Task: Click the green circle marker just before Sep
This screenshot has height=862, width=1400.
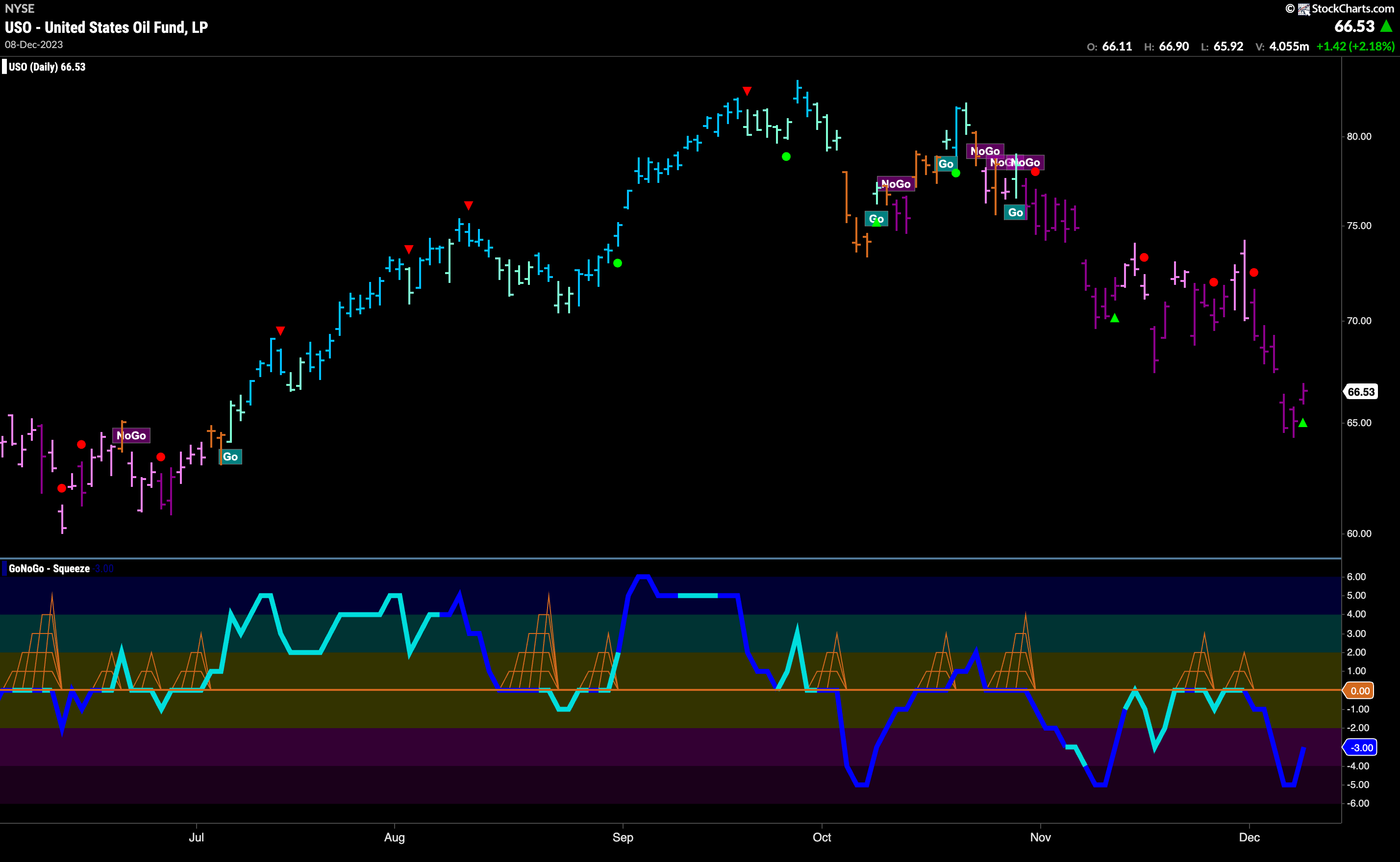Action: 618,263
